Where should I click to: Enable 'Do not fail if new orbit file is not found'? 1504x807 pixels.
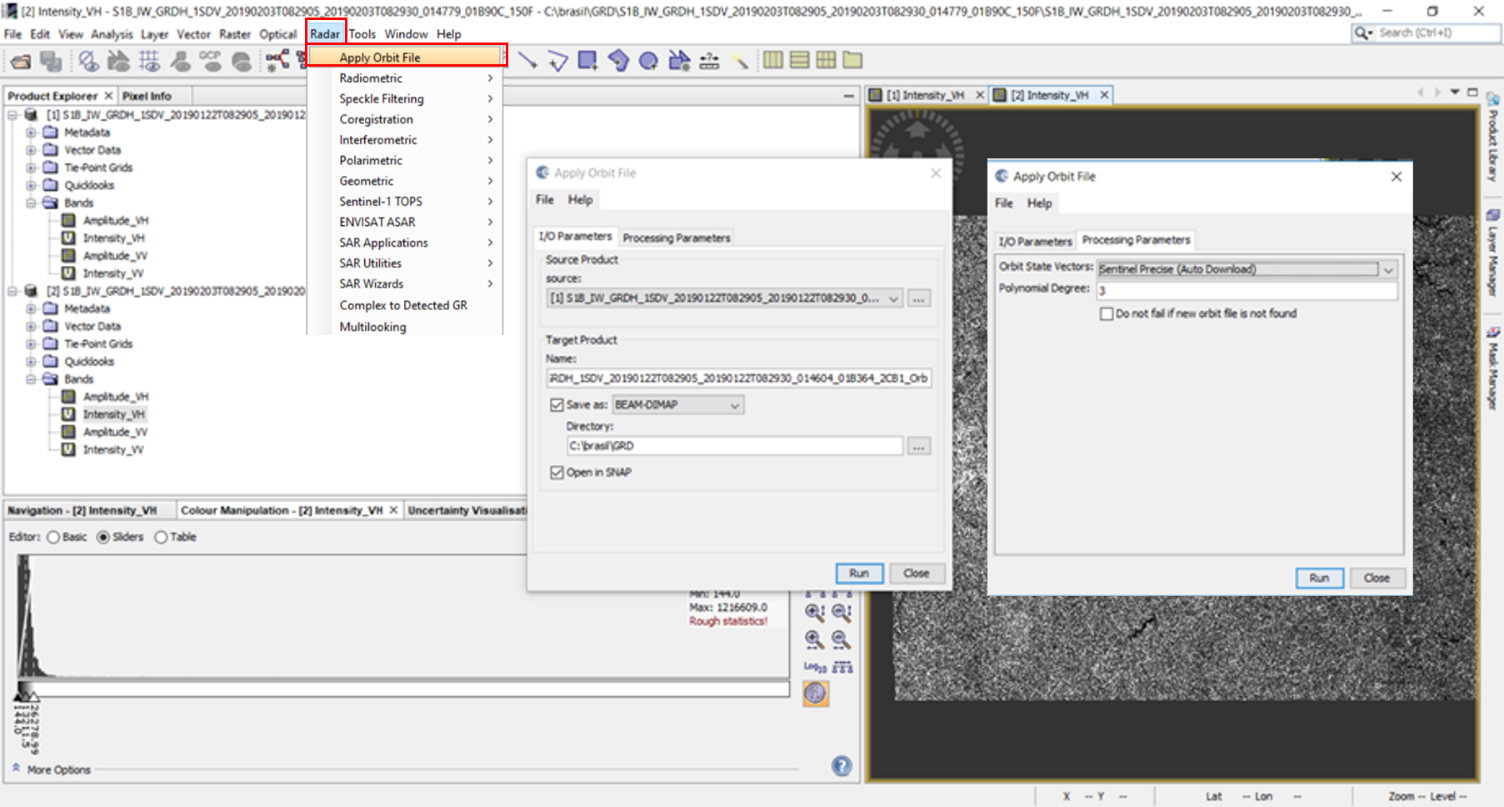[1106, 314]
